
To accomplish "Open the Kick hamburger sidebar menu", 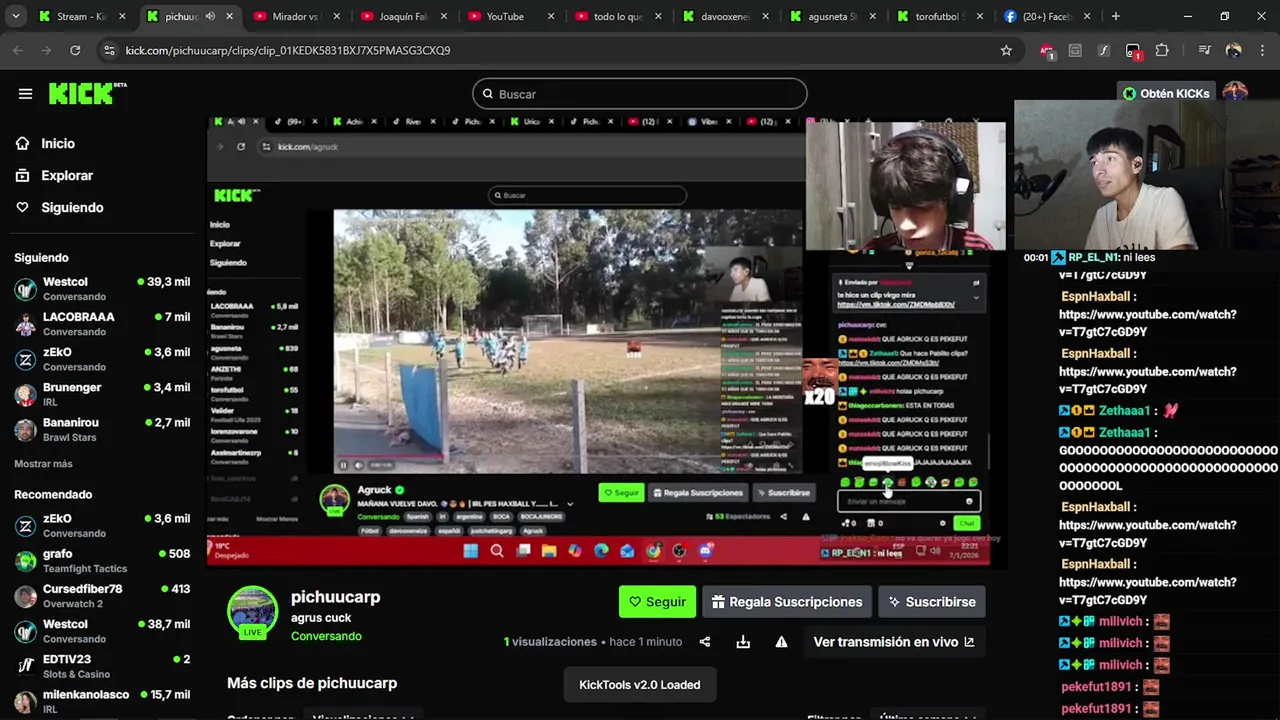I will (x=25, y=94).
